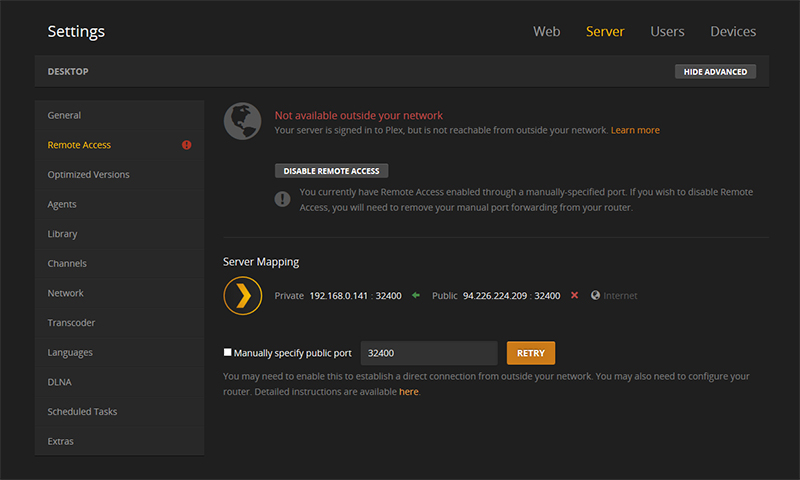Click the 'Not available outside your network' heading
Screen dimensions: 800x480
click(359, 115)
